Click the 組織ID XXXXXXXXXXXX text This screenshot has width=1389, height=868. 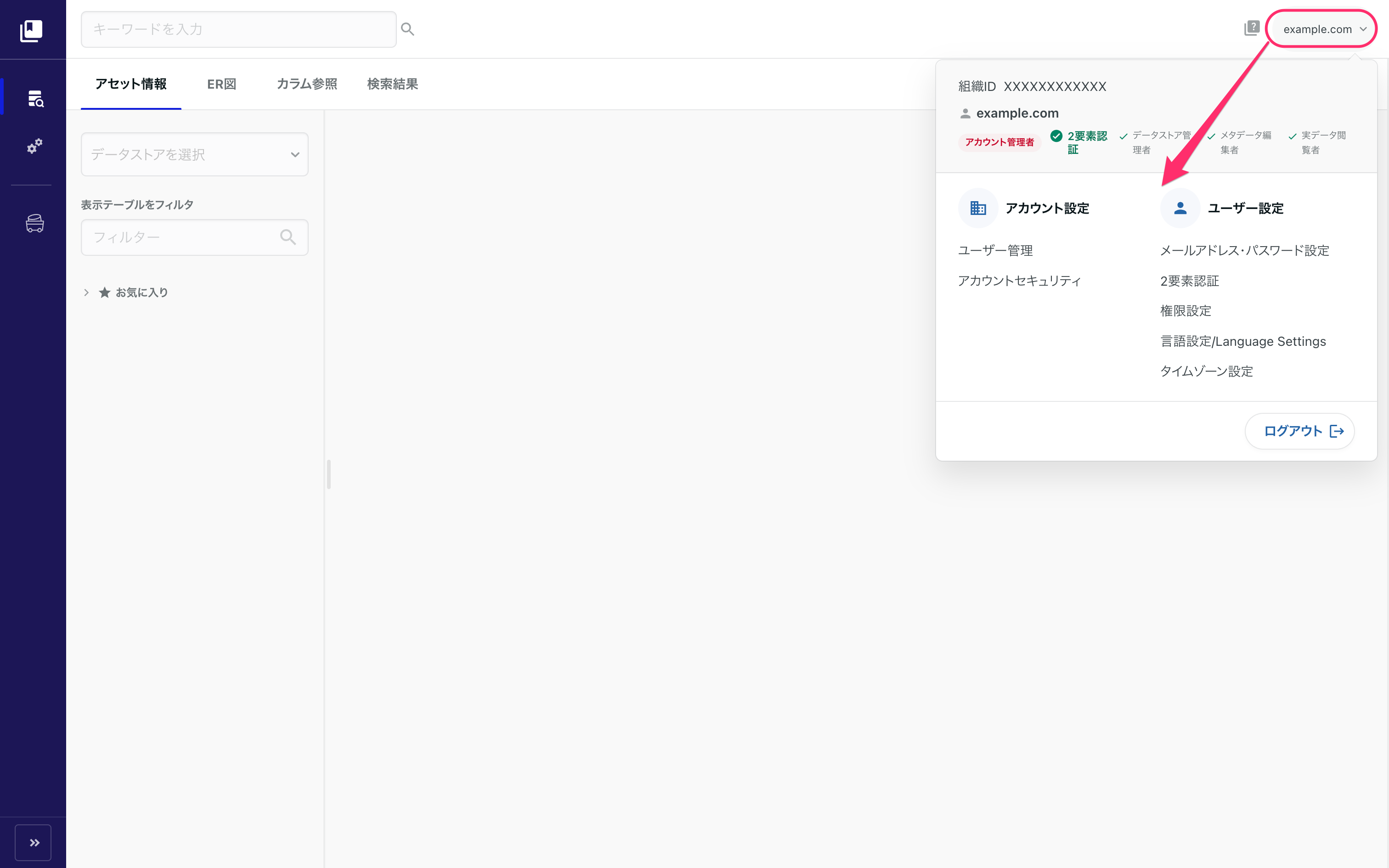1032,87
